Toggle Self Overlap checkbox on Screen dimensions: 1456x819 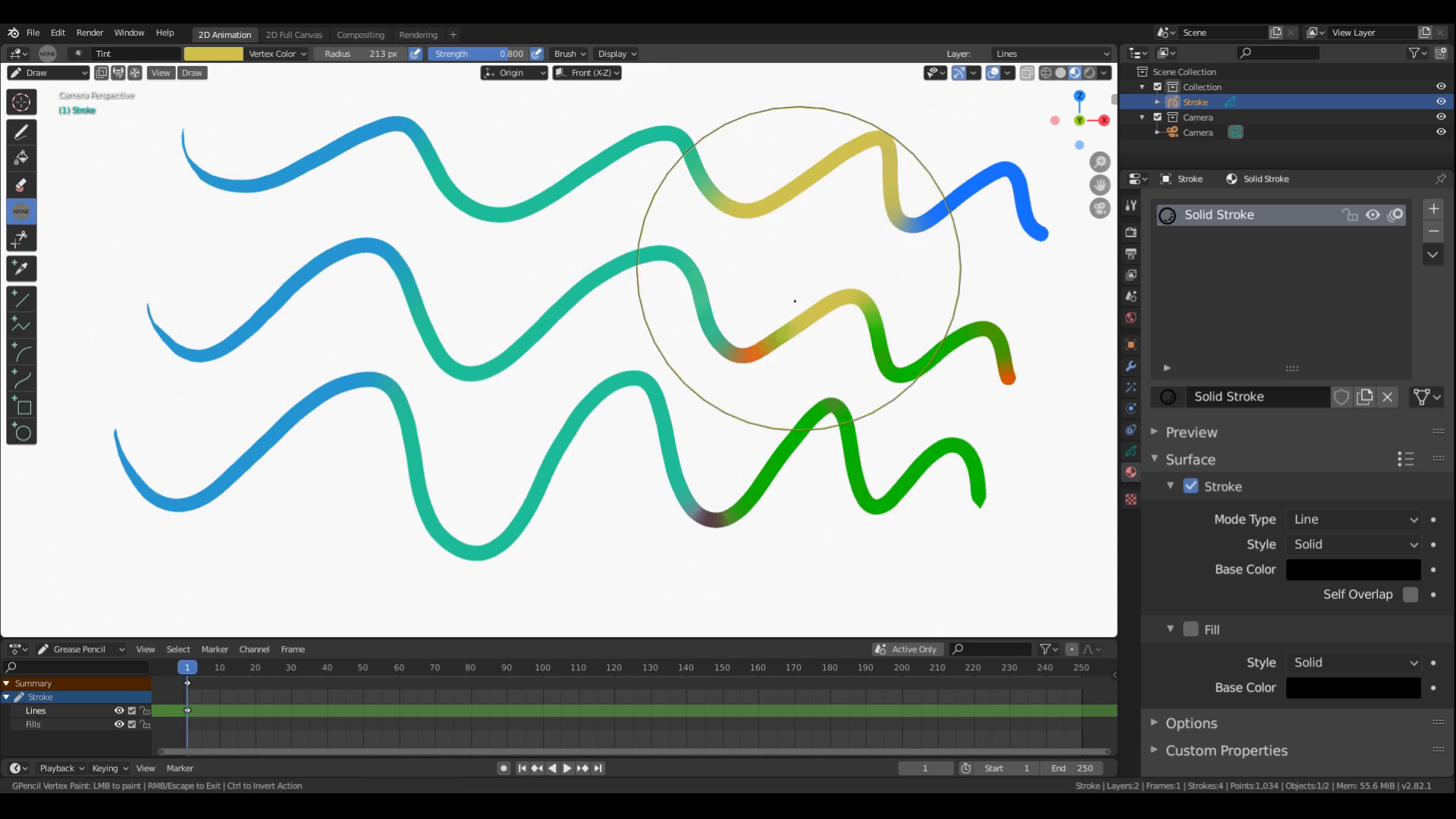(1410, 594)
